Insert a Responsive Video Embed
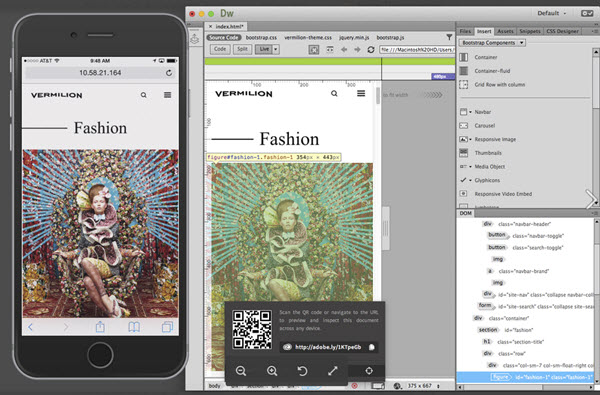The width and height of the screenshot is (600, 395). 496,194
